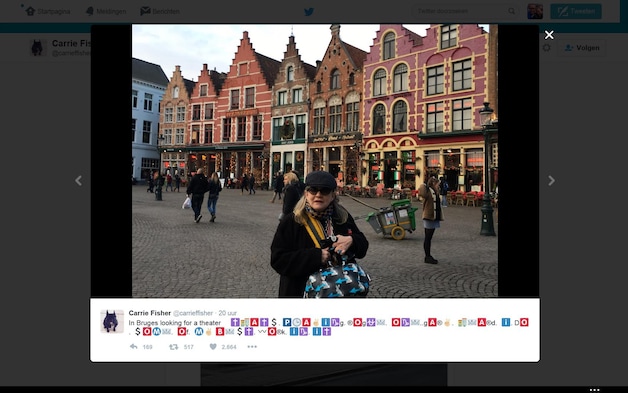Screen dimensions: 628x393
Task: Open the profile avatar menu in top bar
Action: [535, 11]
